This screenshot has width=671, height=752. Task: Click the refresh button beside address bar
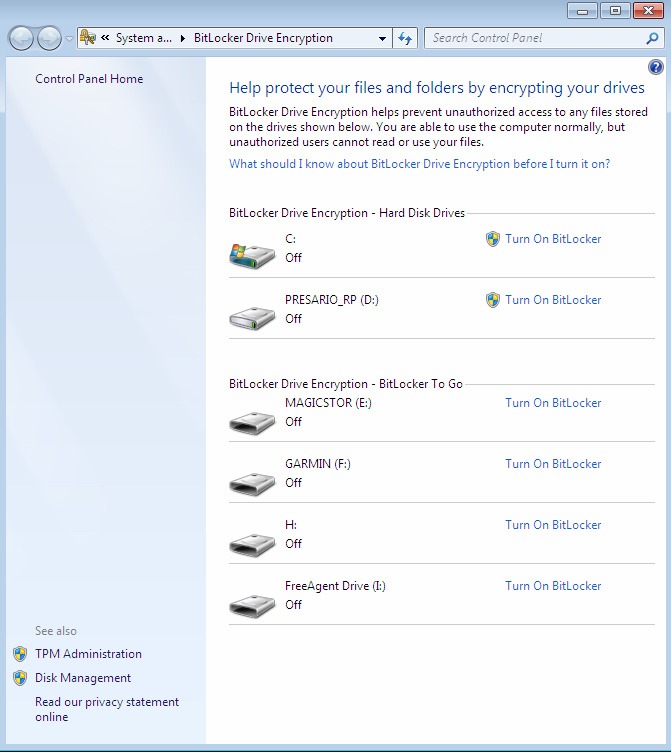coord(405,38)
